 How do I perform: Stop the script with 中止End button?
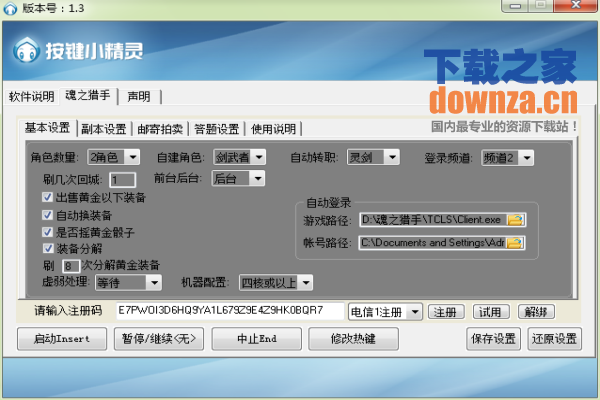(256, 339)
